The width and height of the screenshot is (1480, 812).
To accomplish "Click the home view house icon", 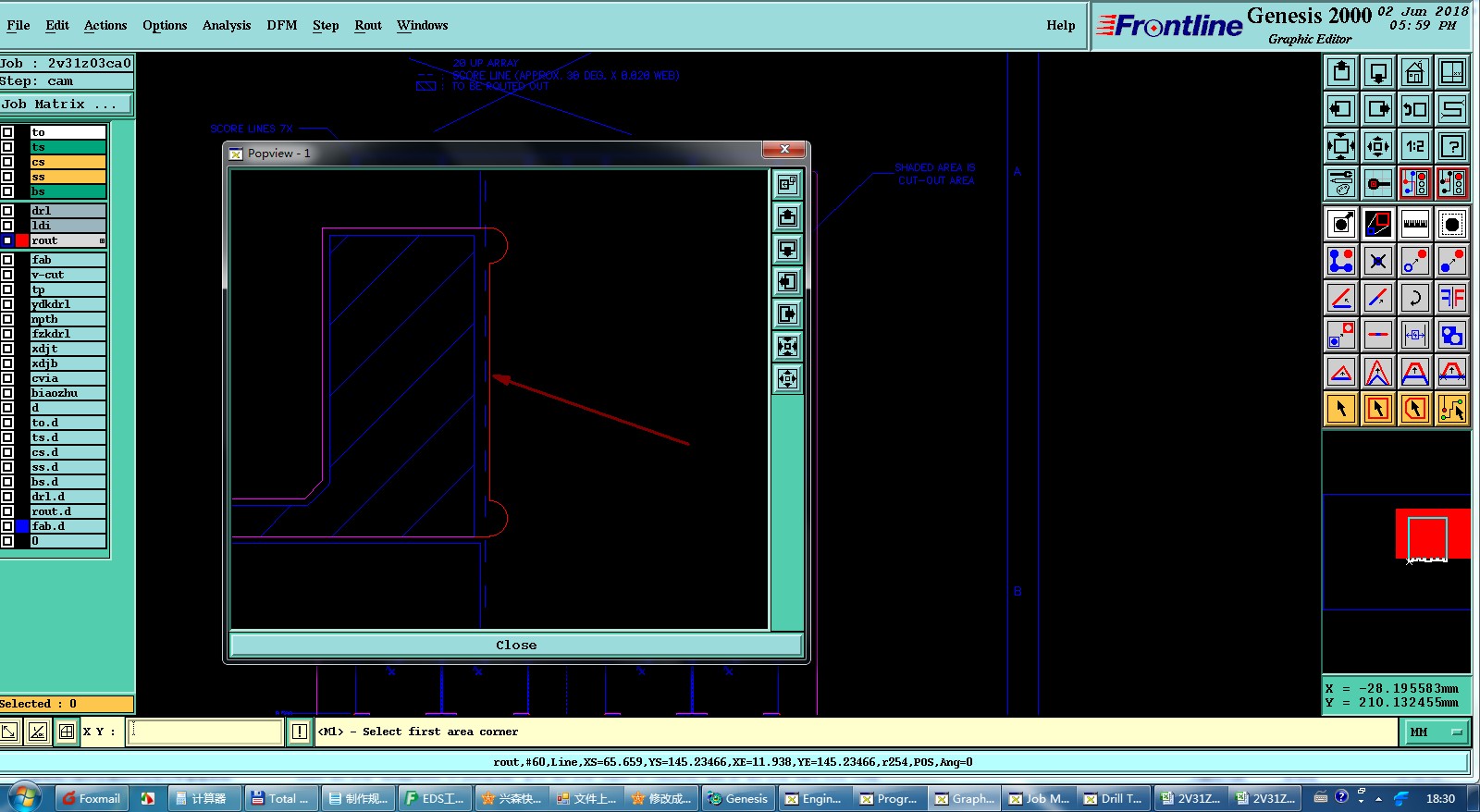I will tap(1415, 72).
